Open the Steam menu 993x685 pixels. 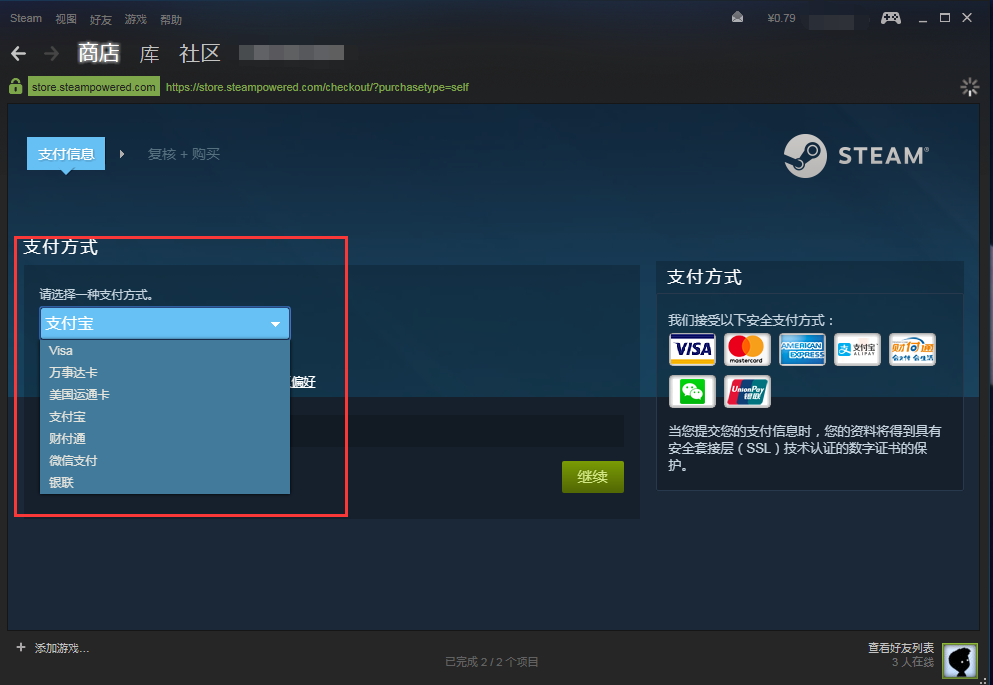26,18
